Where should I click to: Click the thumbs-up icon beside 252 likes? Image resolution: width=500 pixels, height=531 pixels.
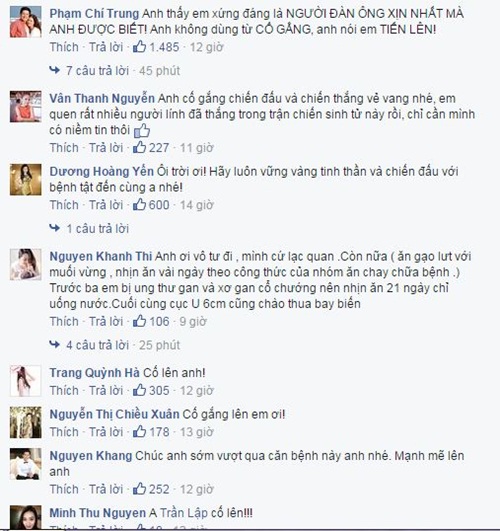tap(139, 489)
